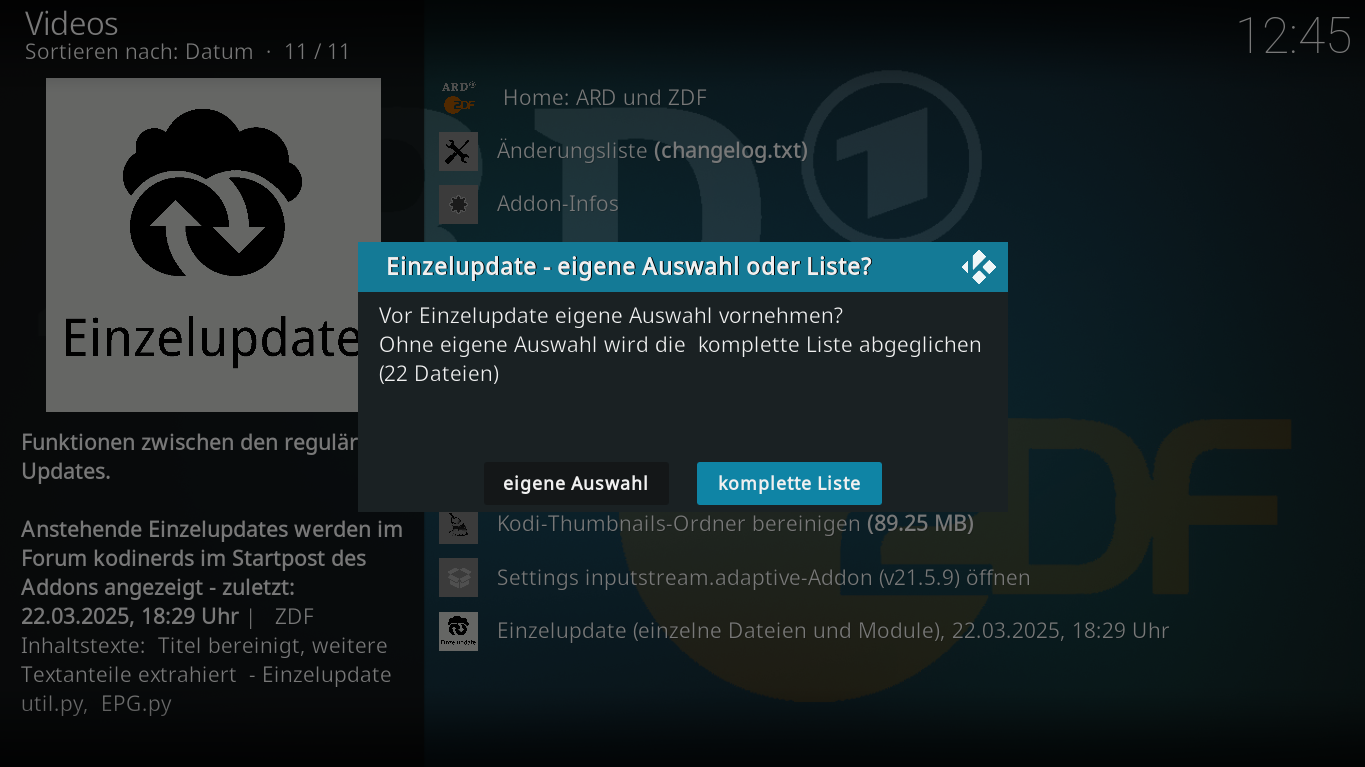Image resolution: width=1365 pixels, height=767 pixels.
Task: Click the box icon beside inputstream.adaptive settings
Action: (x=458, y=578)
